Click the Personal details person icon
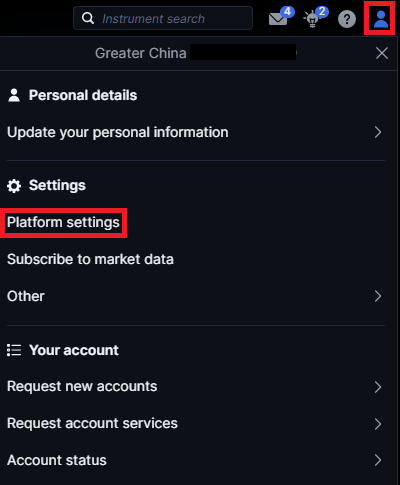This screenshot has height=485, width=400. 14,95
